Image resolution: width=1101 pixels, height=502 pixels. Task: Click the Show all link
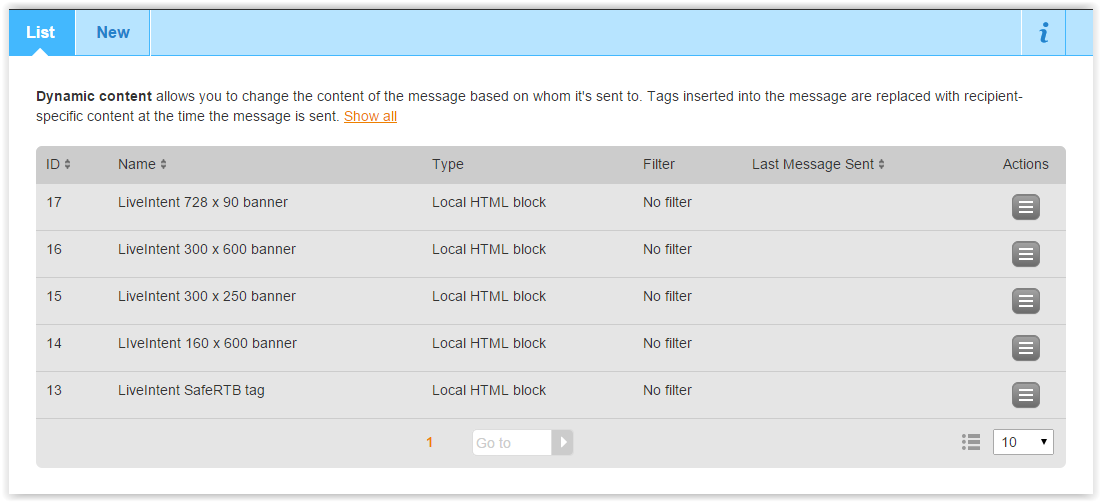pyautogui.click(x=370, y=117)
